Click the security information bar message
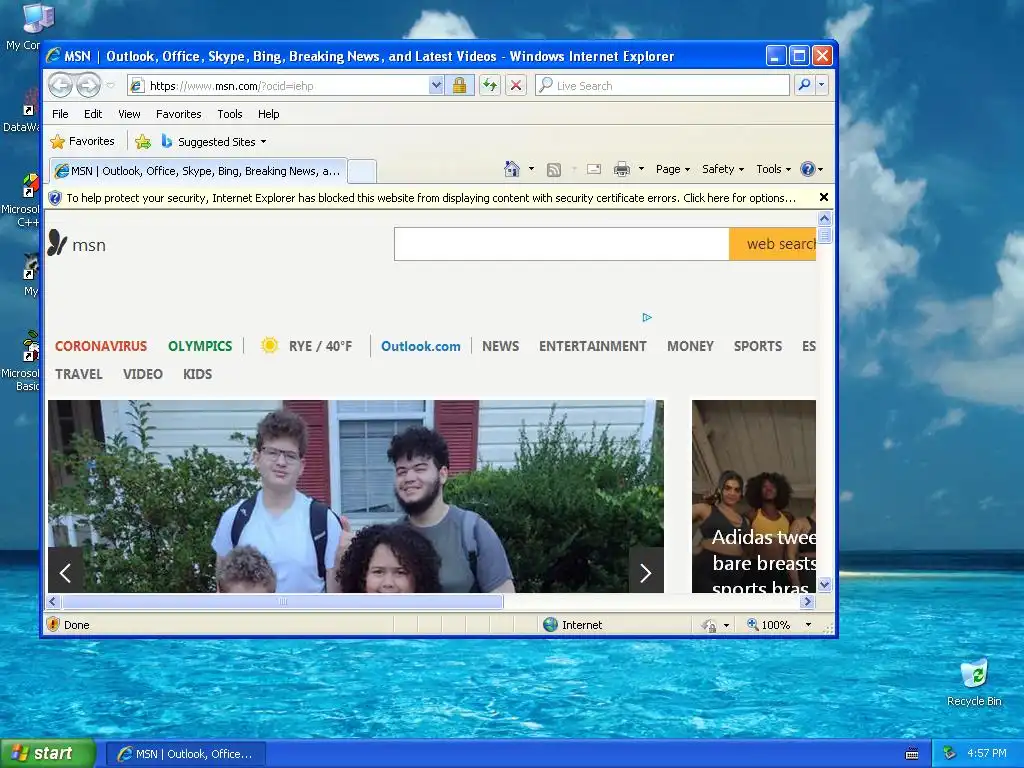The height and width of the screenshot is (768, 1024). pyautogui.click(x=430, y=198)
